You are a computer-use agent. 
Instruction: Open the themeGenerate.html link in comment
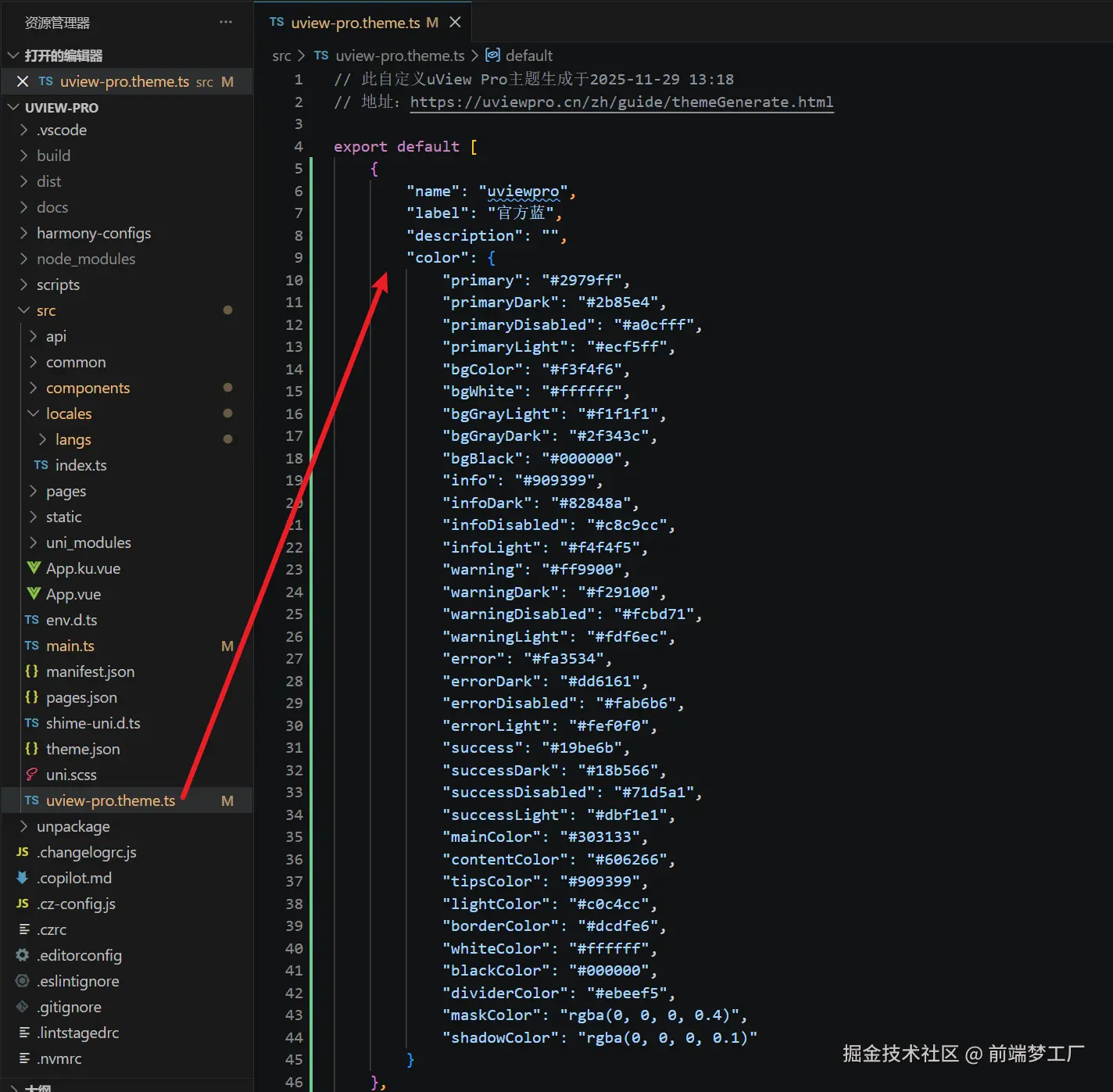coord(621,102)
